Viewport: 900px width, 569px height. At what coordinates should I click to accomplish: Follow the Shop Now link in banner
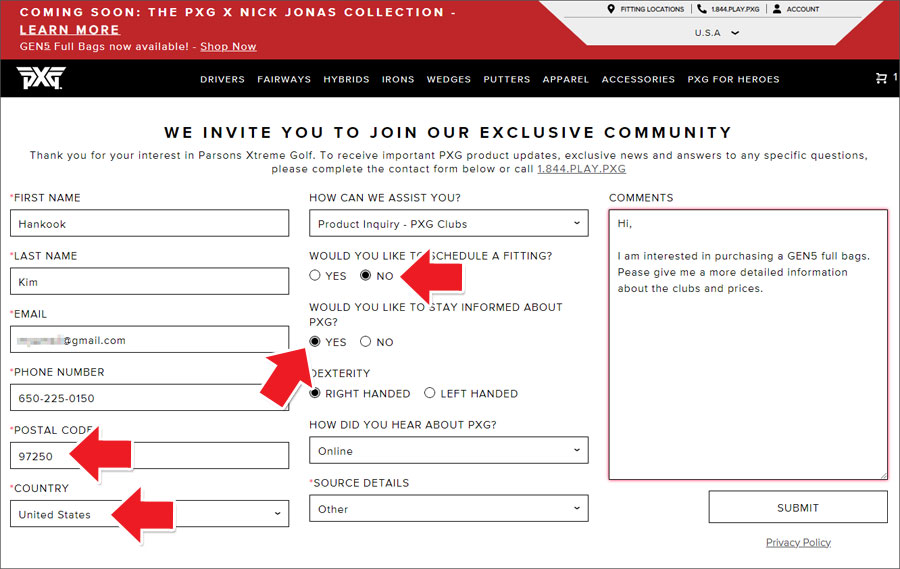(x=228, y=47)
